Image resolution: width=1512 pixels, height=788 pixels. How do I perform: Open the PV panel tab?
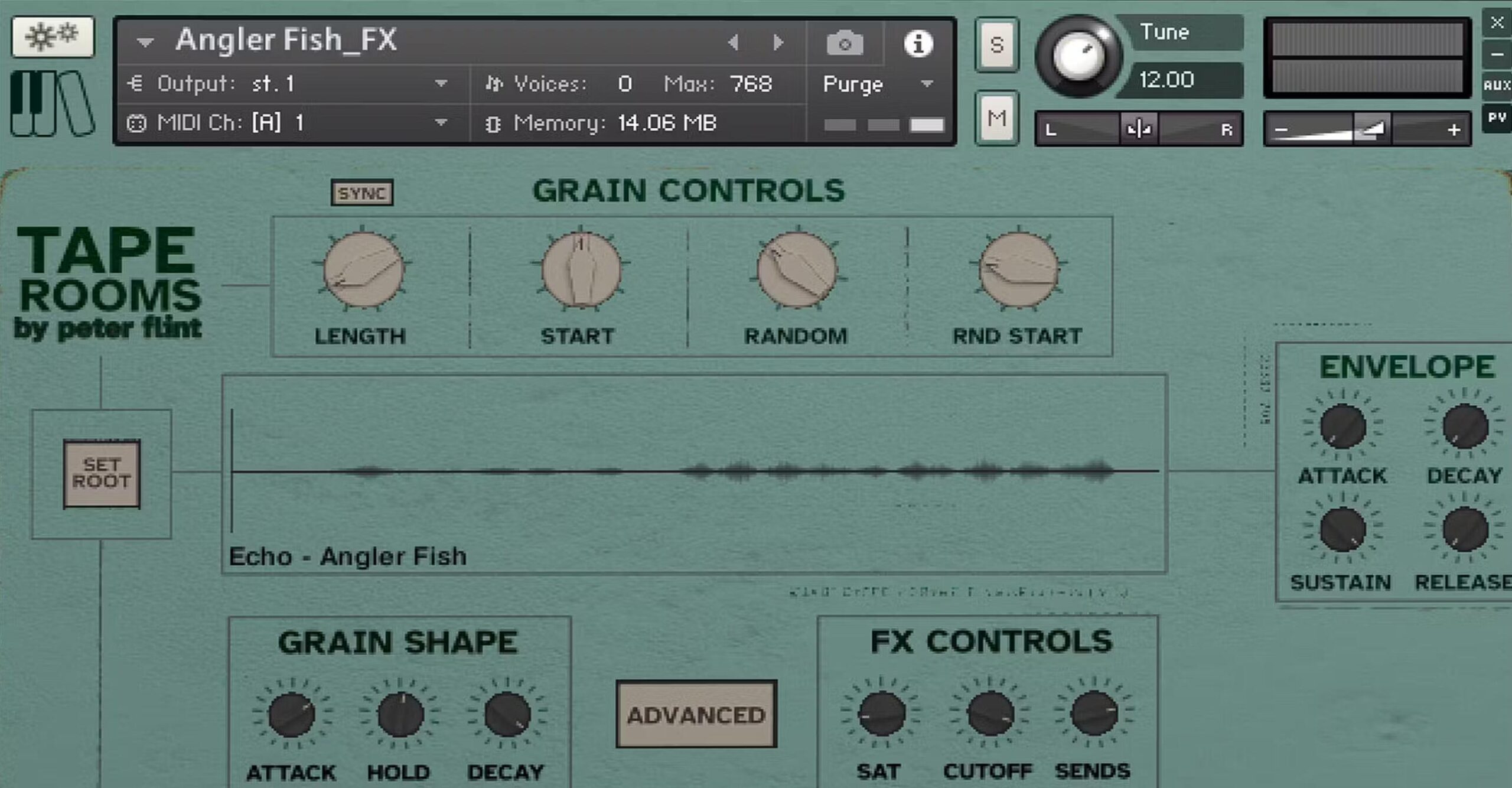1497,118
